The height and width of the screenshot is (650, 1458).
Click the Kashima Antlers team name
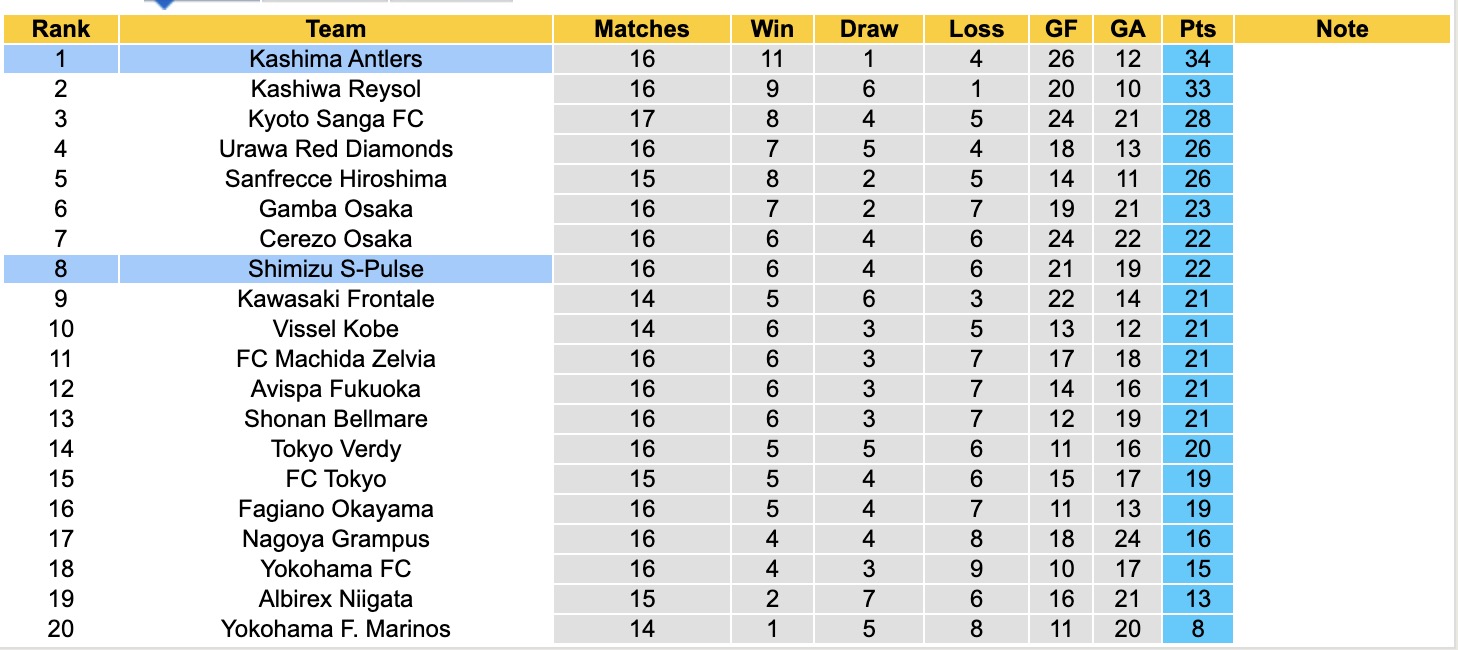point(336,59)
